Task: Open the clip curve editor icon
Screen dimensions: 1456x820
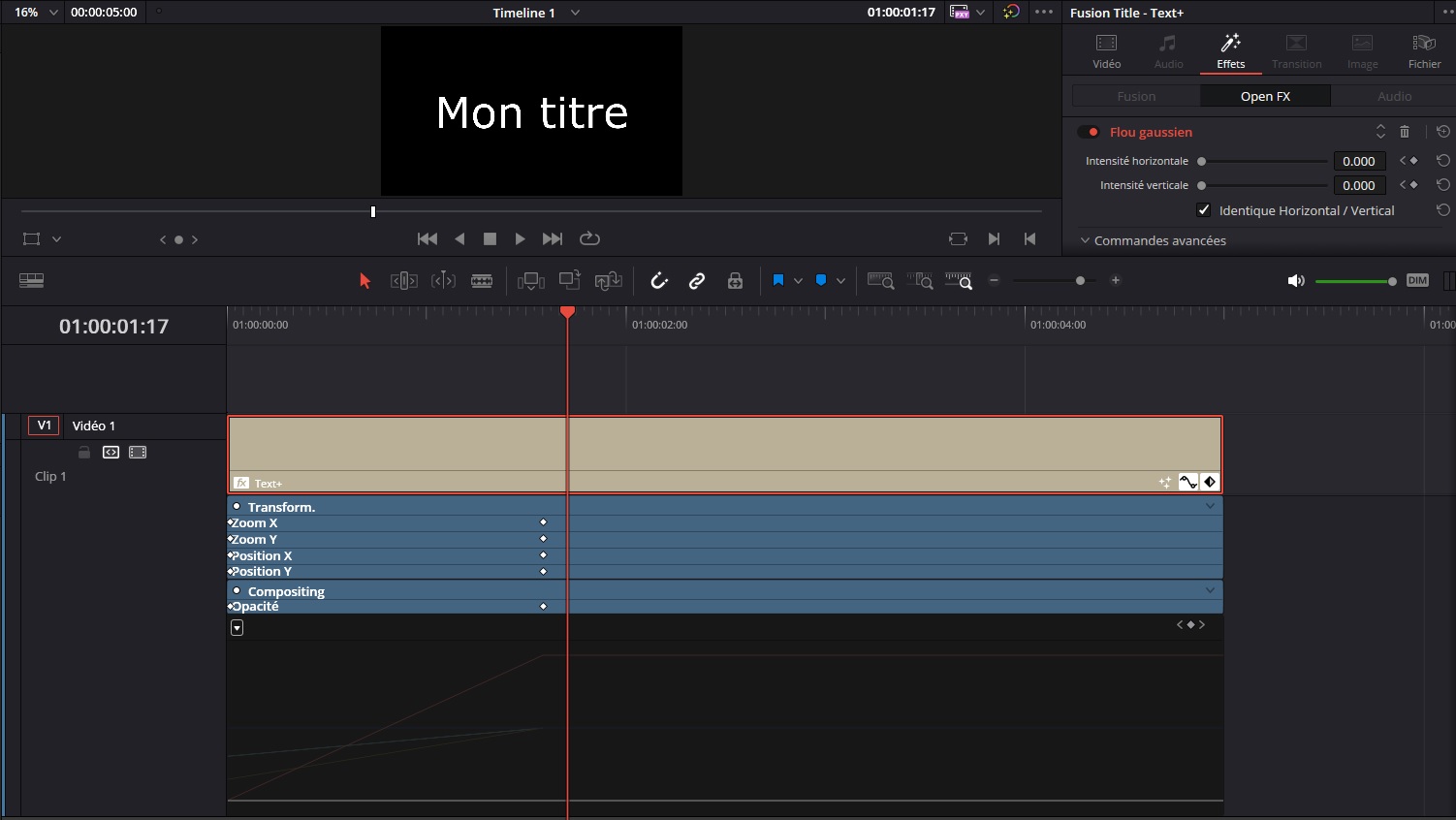Action: tap(1188, 482)
